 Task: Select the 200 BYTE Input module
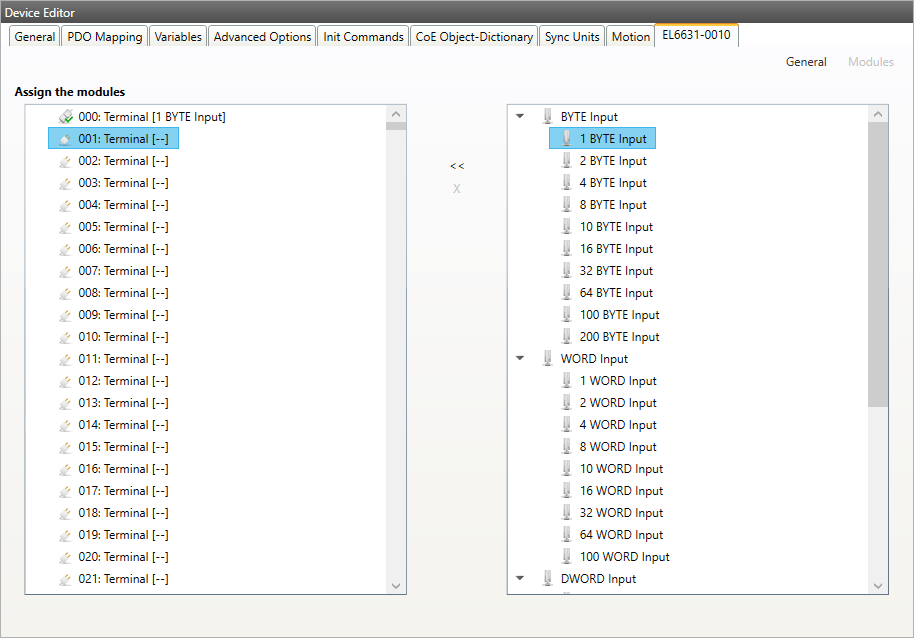[619, 337]
